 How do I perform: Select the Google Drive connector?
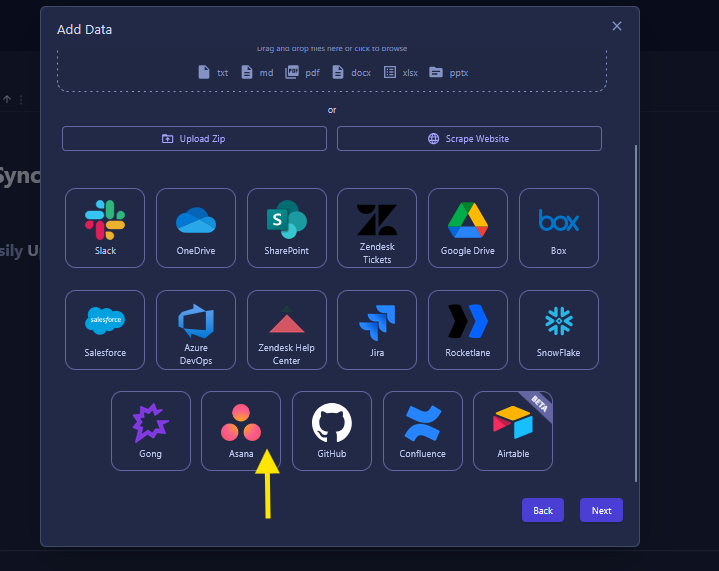point(468,228)
